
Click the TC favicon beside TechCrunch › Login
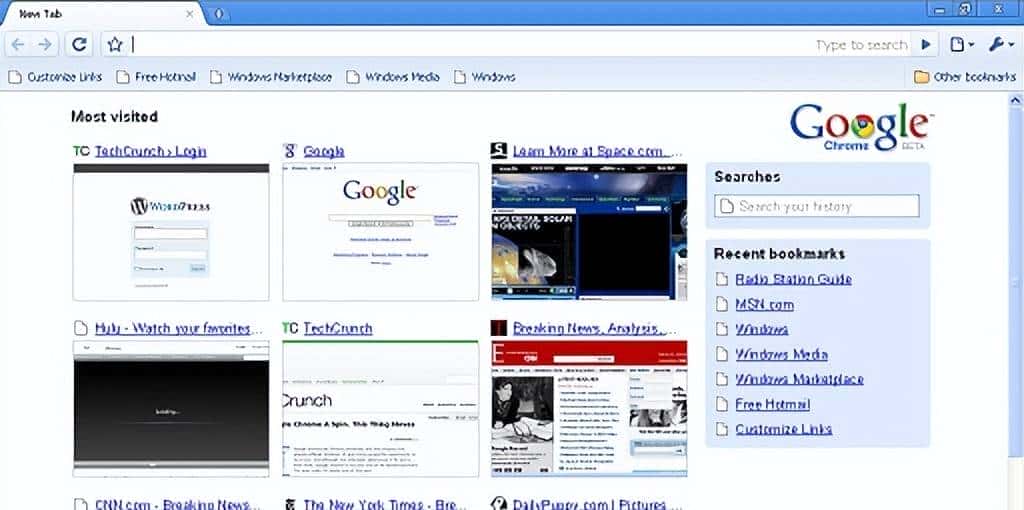[81, 151]
